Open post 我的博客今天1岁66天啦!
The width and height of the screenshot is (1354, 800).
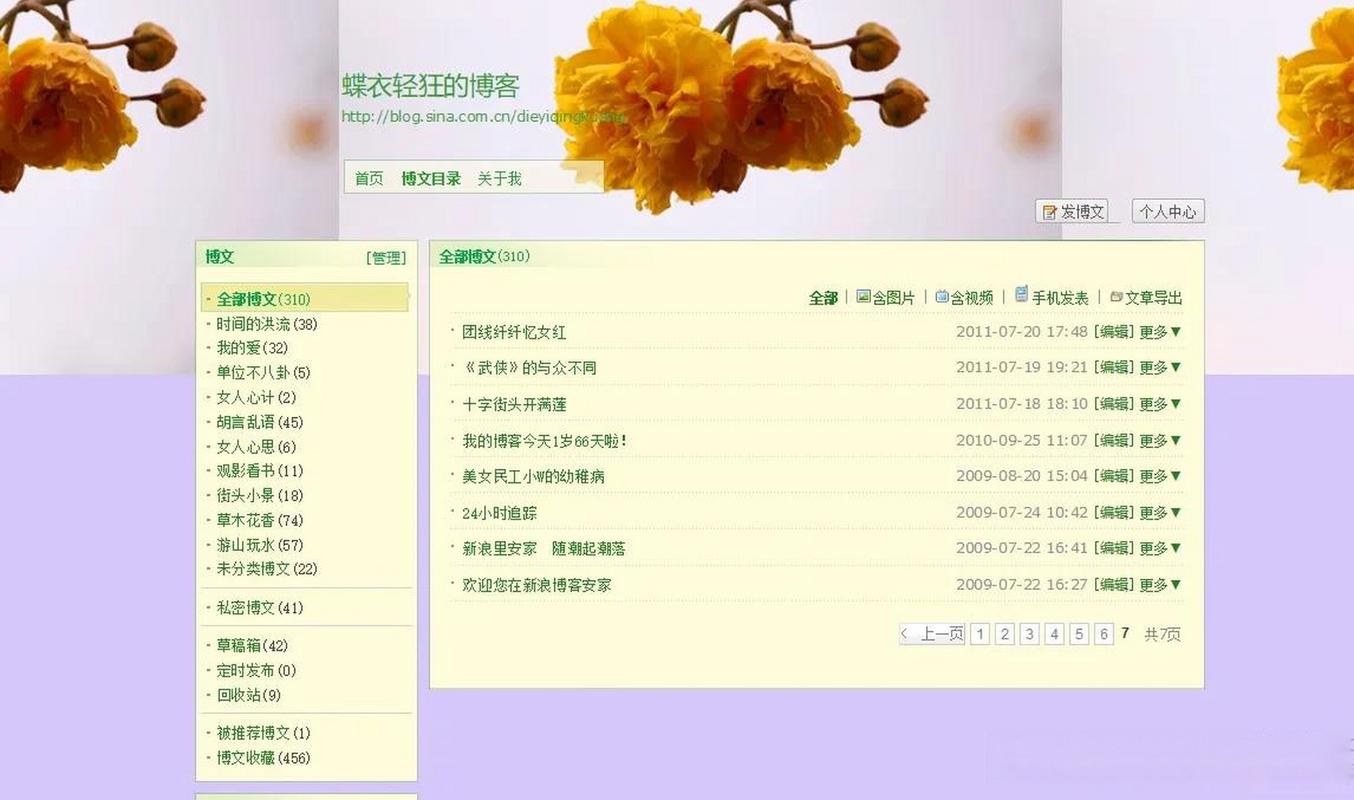[545, 440]
